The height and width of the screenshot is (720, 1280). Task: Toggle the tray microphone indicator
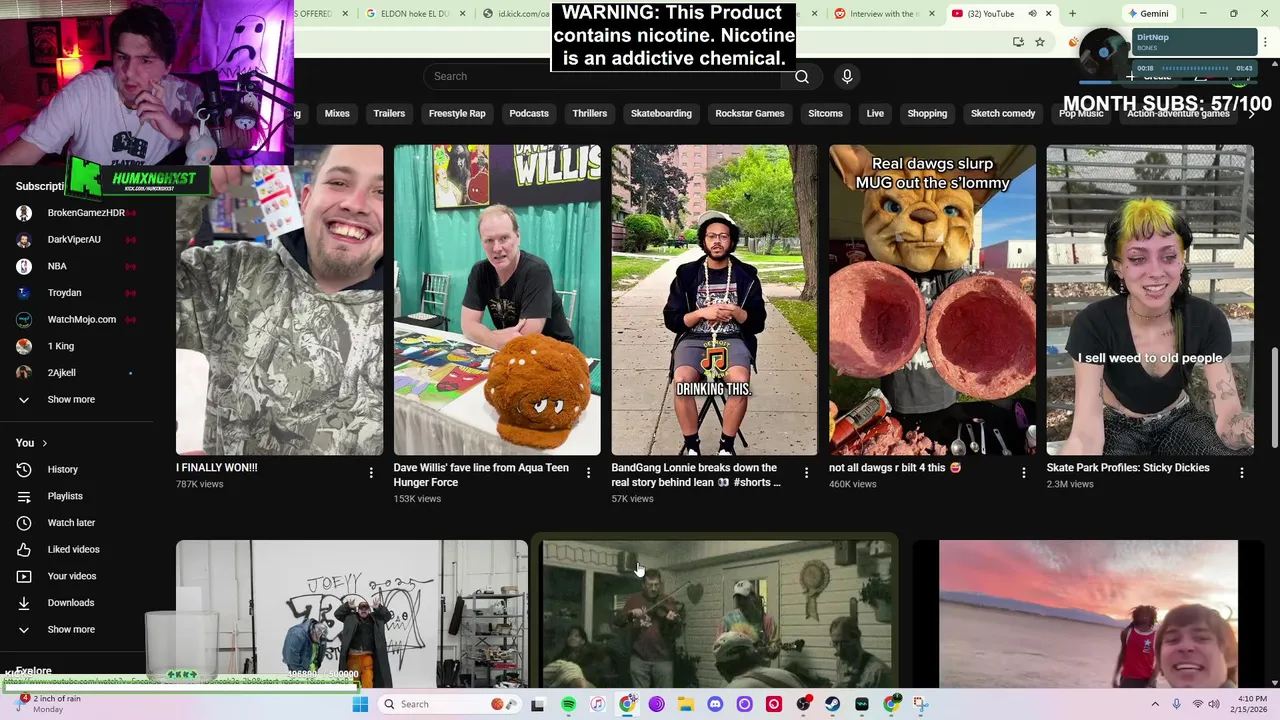tap(1176, 704)
